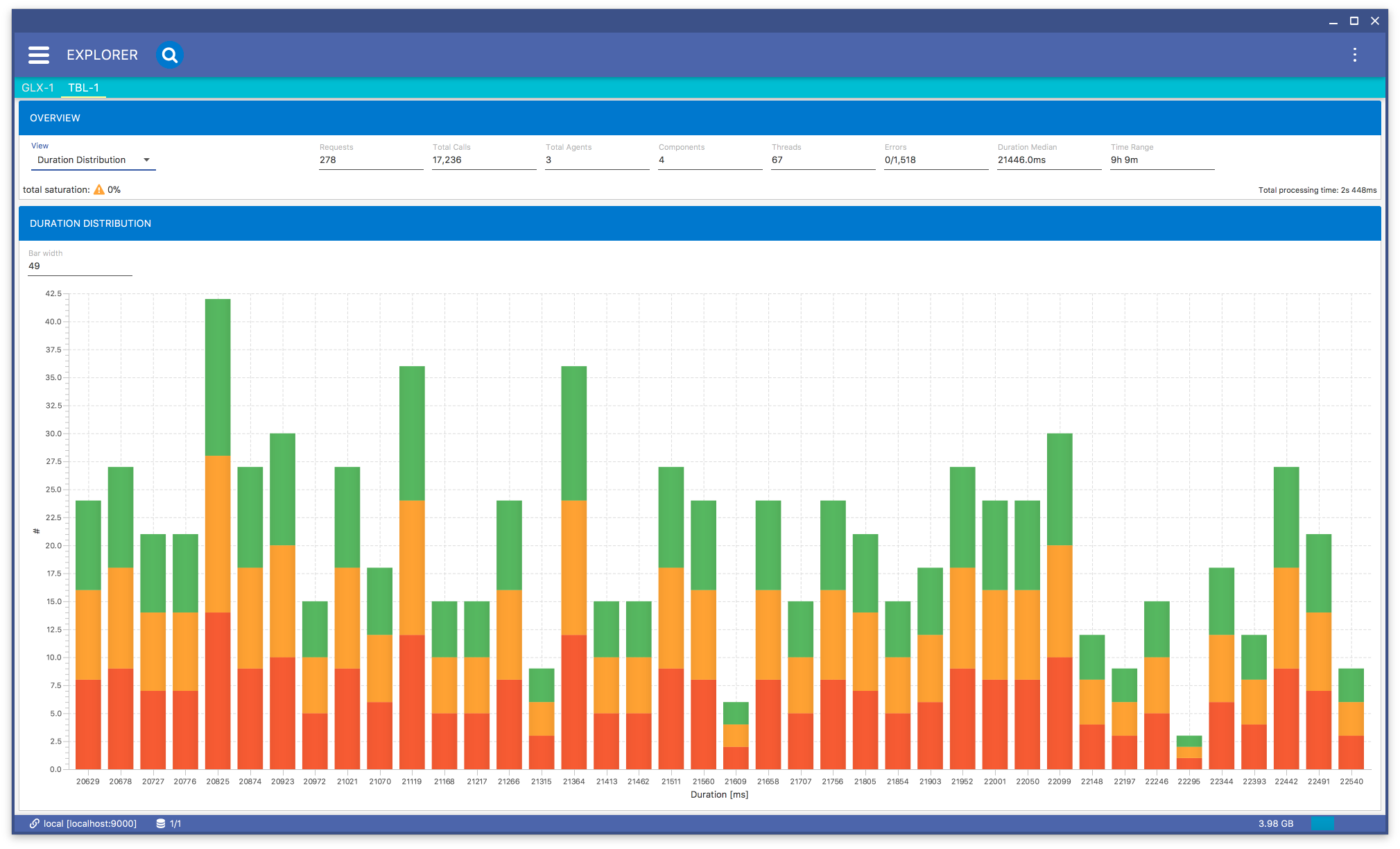Screen dimensions: 1400x849
Task: Click the OVERVIEW panel header
Action: (x=700, y=118)
